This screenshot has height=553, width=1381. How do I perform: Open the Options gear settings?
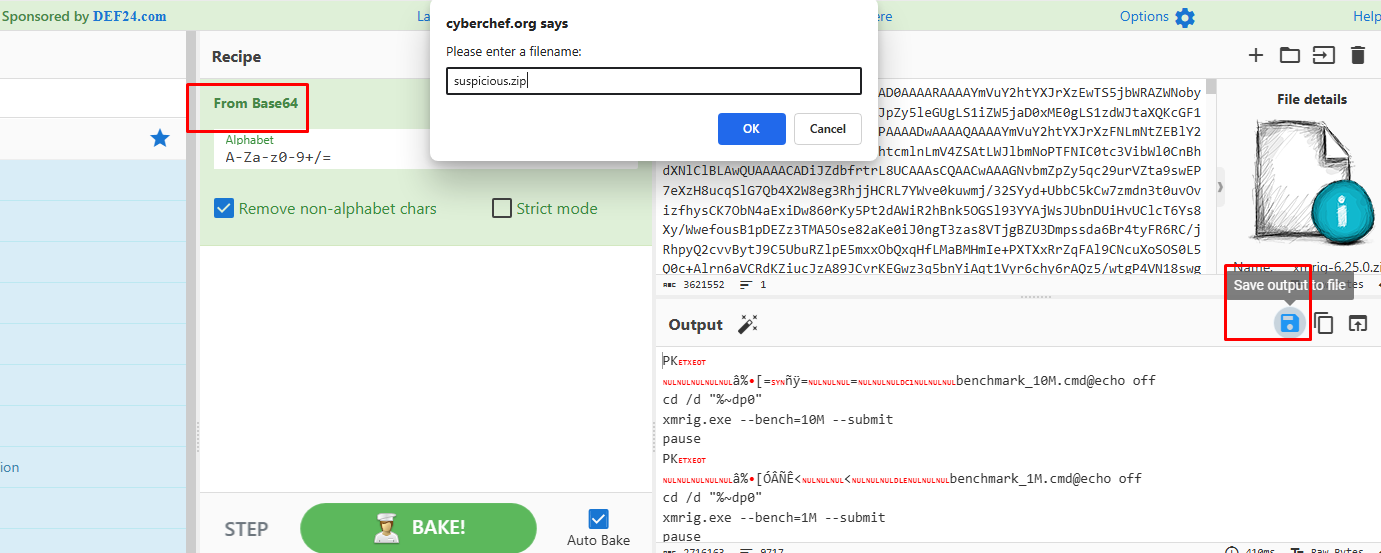(1184, 17)
